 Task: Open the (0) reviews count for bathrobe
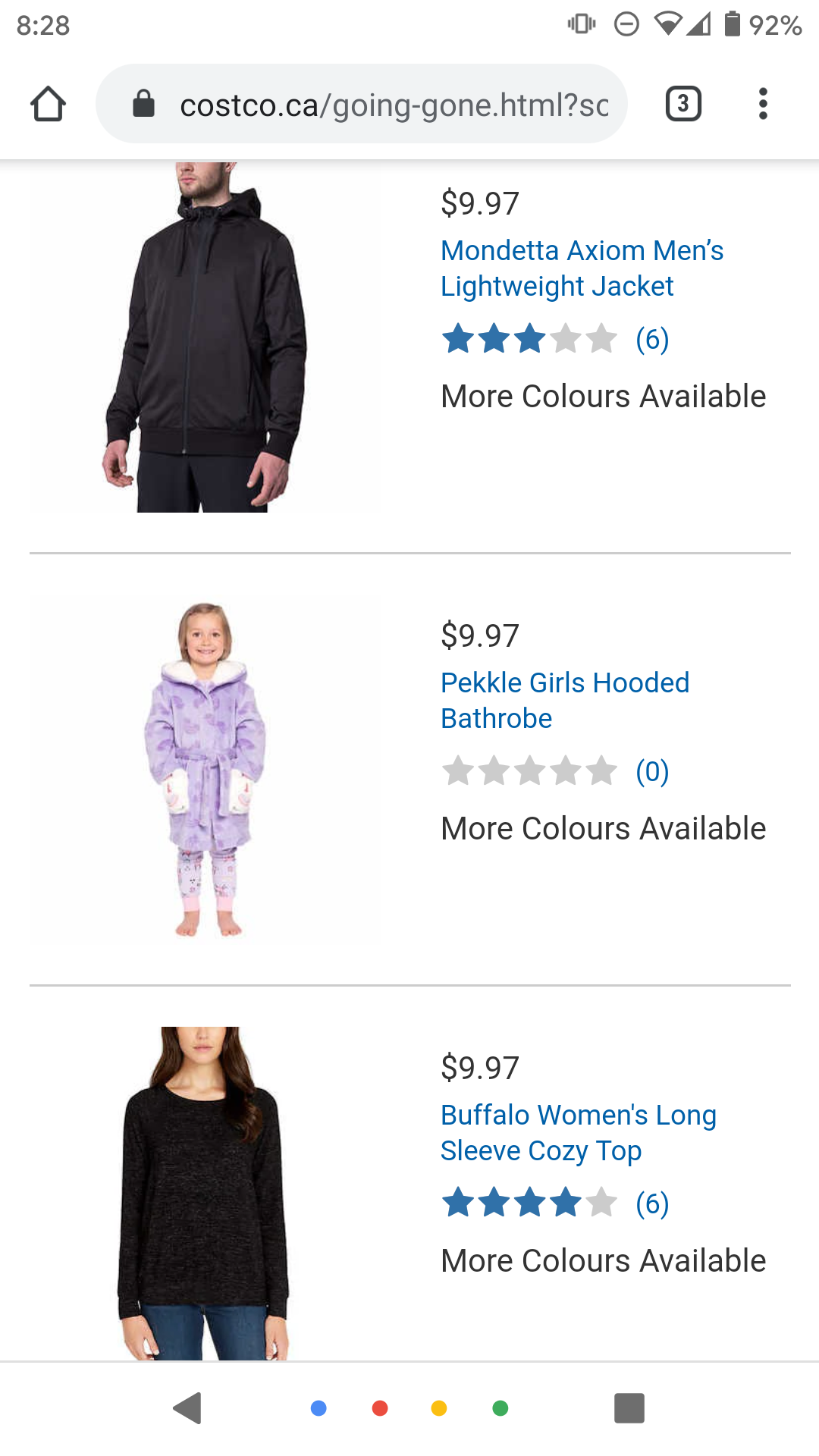652,771
